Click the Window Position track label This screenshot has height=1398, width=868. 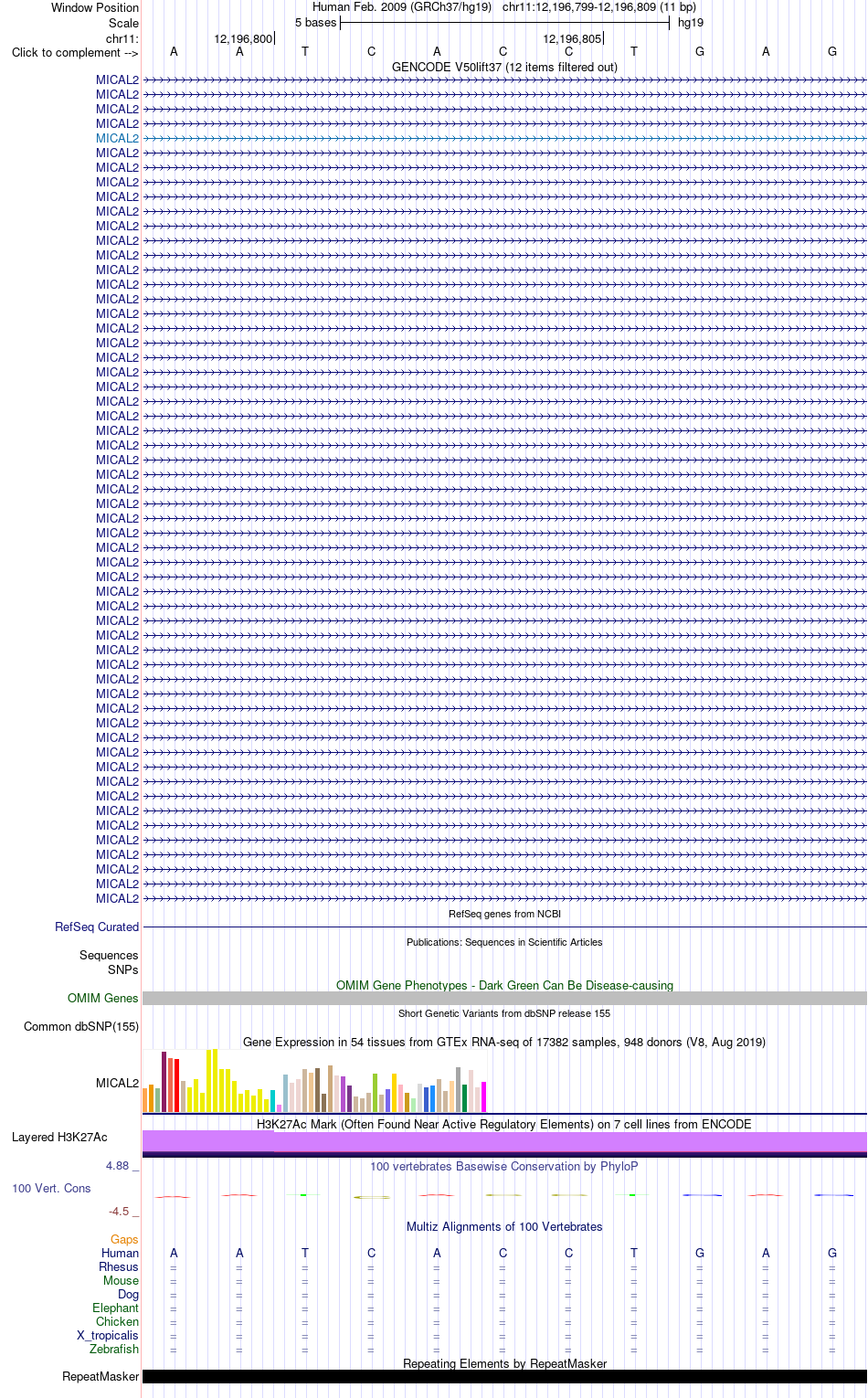95,7
